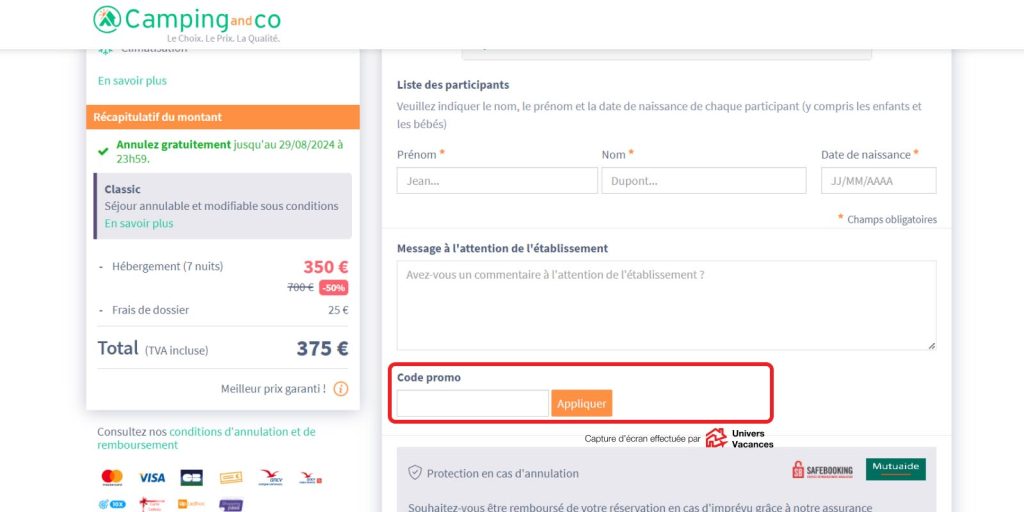Click the Code promo text field
This screenshot has width=1024, height=512.
[x=472, y=404]
